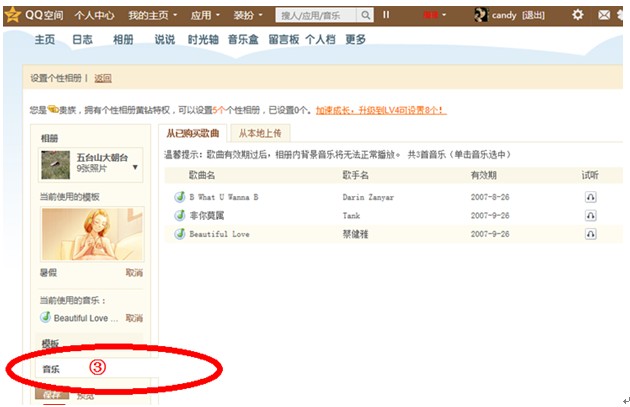
Task: Click the 暑假 template preview image
Action: [92, 234]
